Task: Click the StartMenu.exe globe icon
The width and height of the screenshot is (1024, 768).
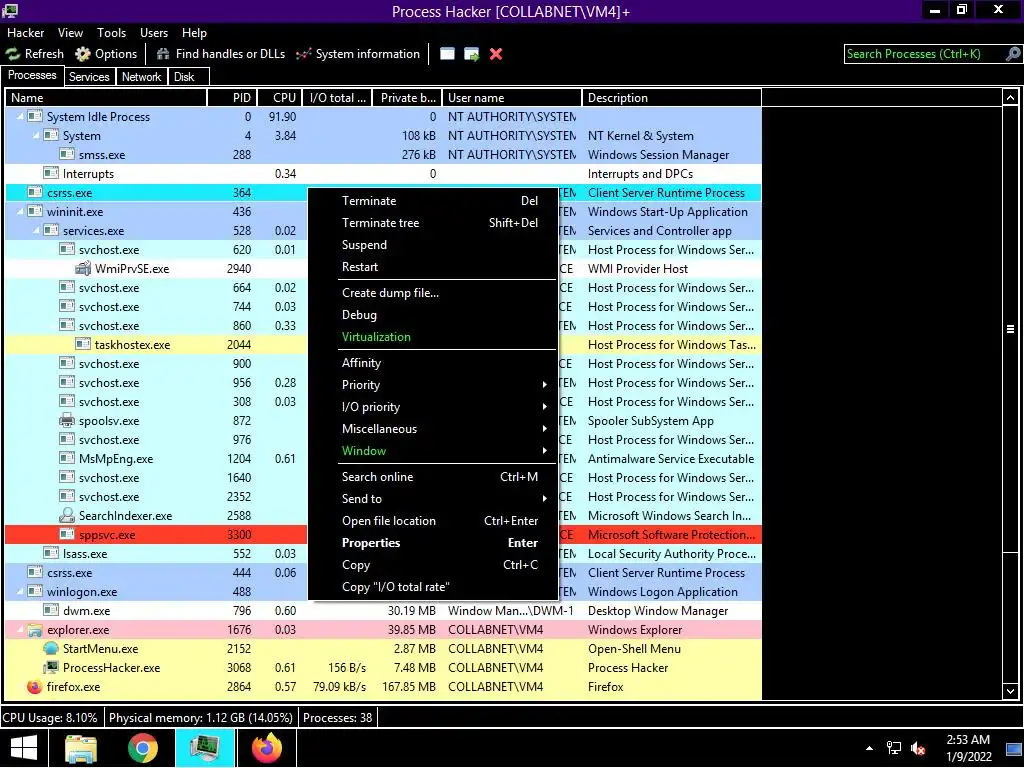Action: tap(51, 648)
